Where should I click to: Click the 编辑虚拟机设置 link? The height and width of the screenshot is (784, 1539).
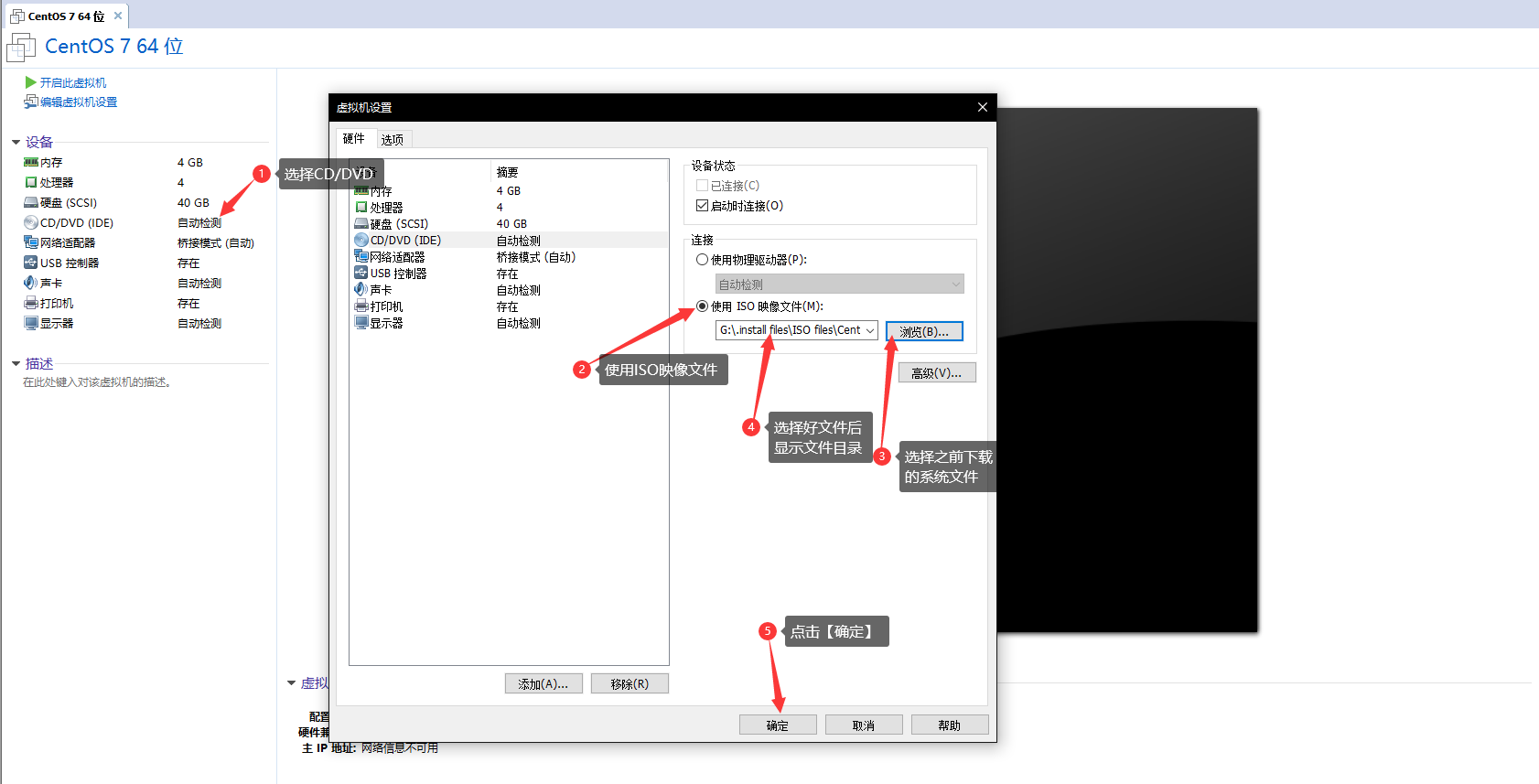(x=79, y=102)
